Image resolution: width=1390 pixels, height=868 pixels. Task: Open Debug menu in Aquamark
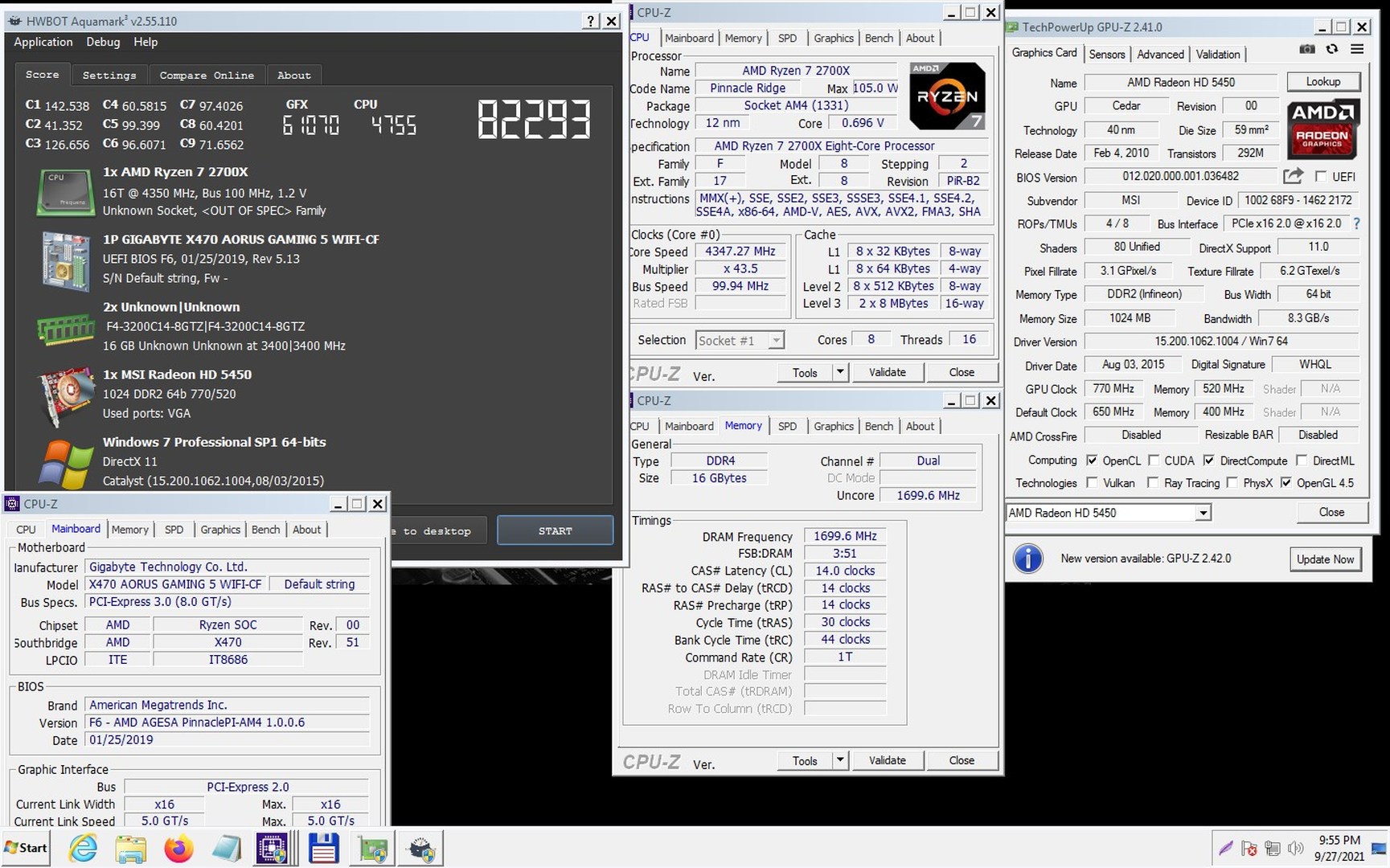103,42
